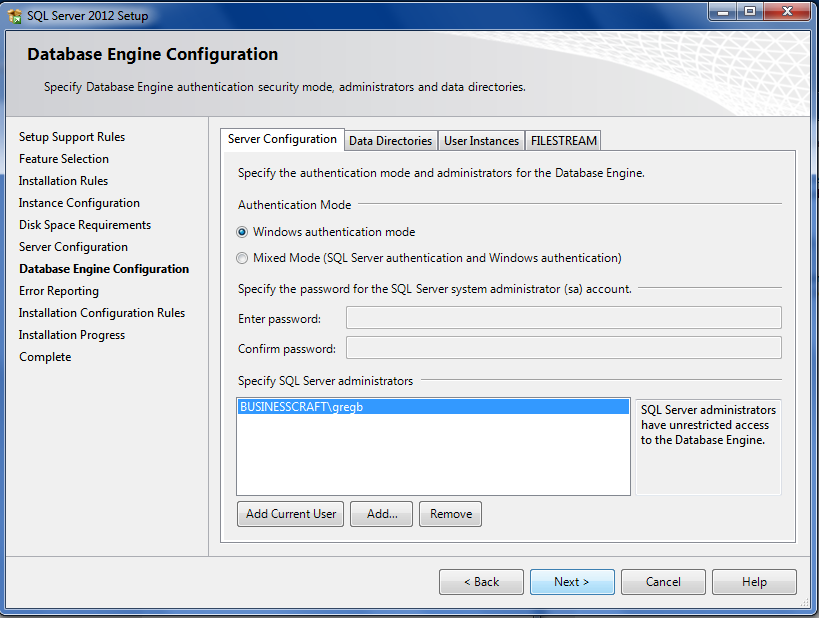Go to the previous step with Back

point(481,582)
